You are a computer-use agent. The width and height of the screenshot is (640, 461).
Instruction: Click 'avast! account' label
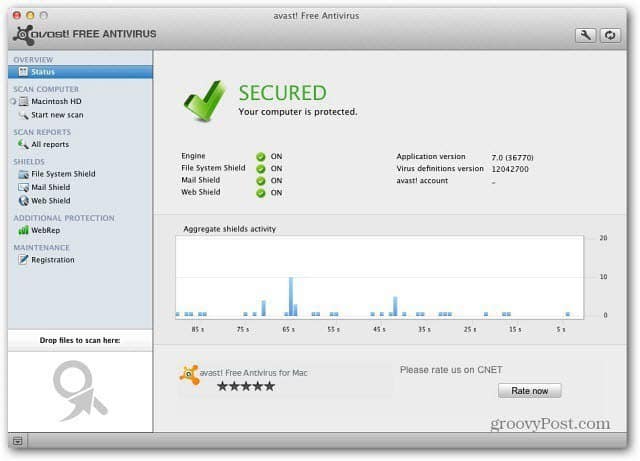[x=422, y=180]
